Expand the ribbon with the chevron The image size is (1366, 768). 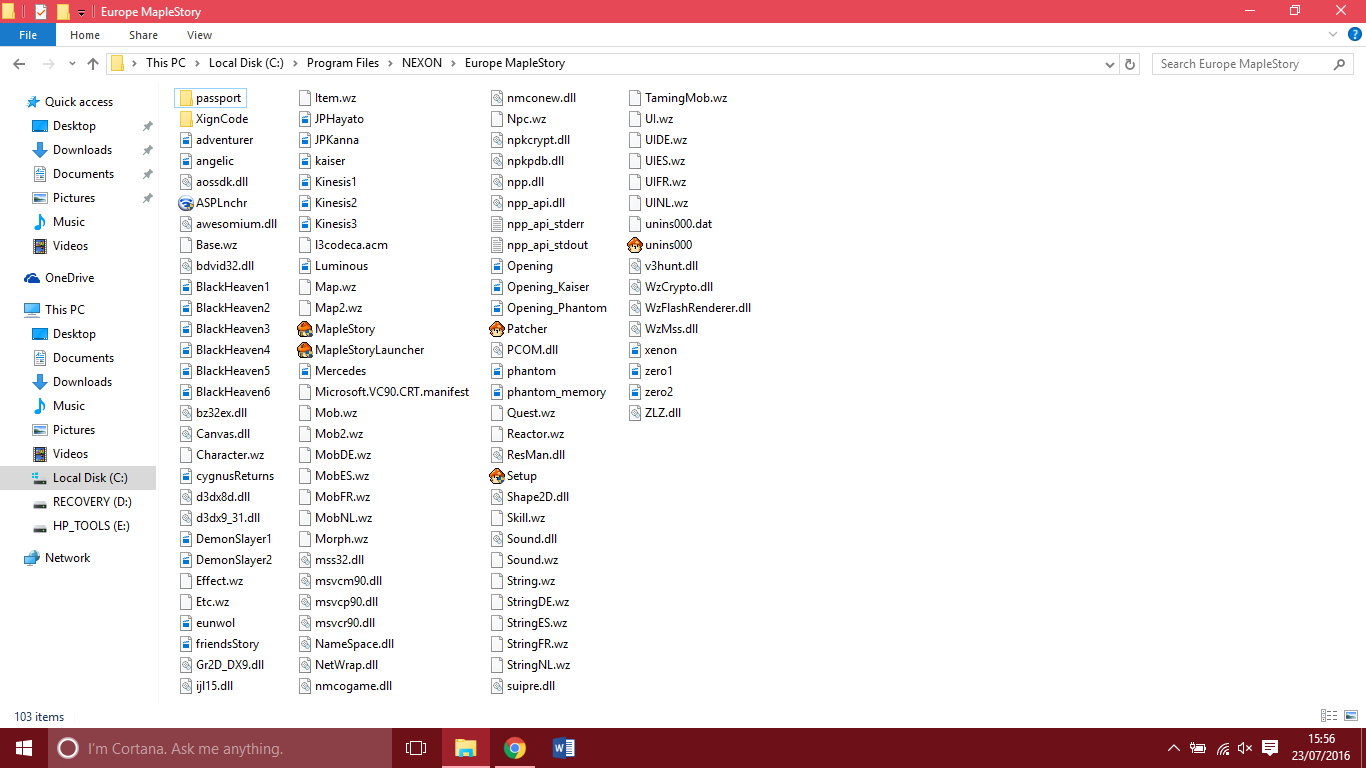click(x=1332, y=35)
